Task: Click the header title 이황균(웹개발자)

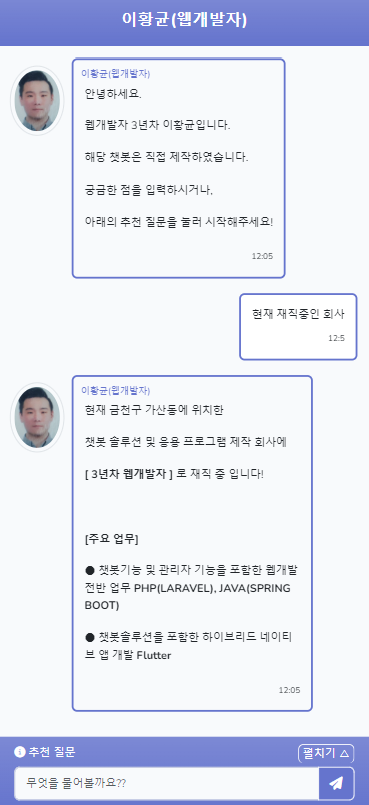Action: coord(185,20)
